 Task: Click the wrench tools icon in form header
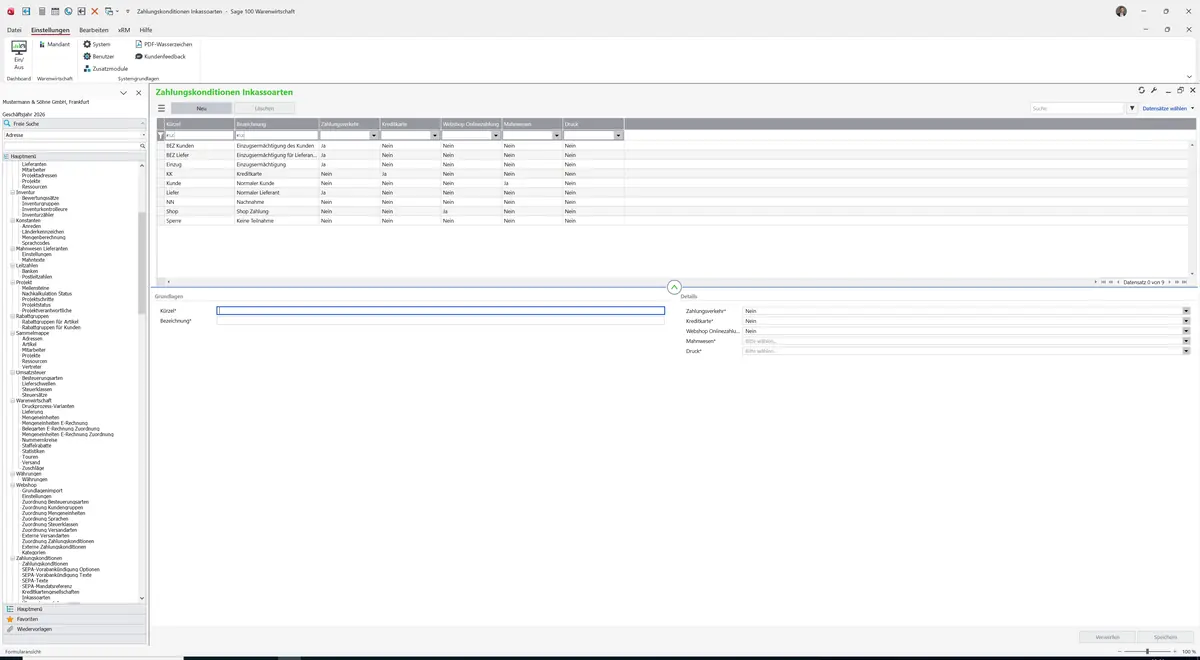pos(1154,91)
